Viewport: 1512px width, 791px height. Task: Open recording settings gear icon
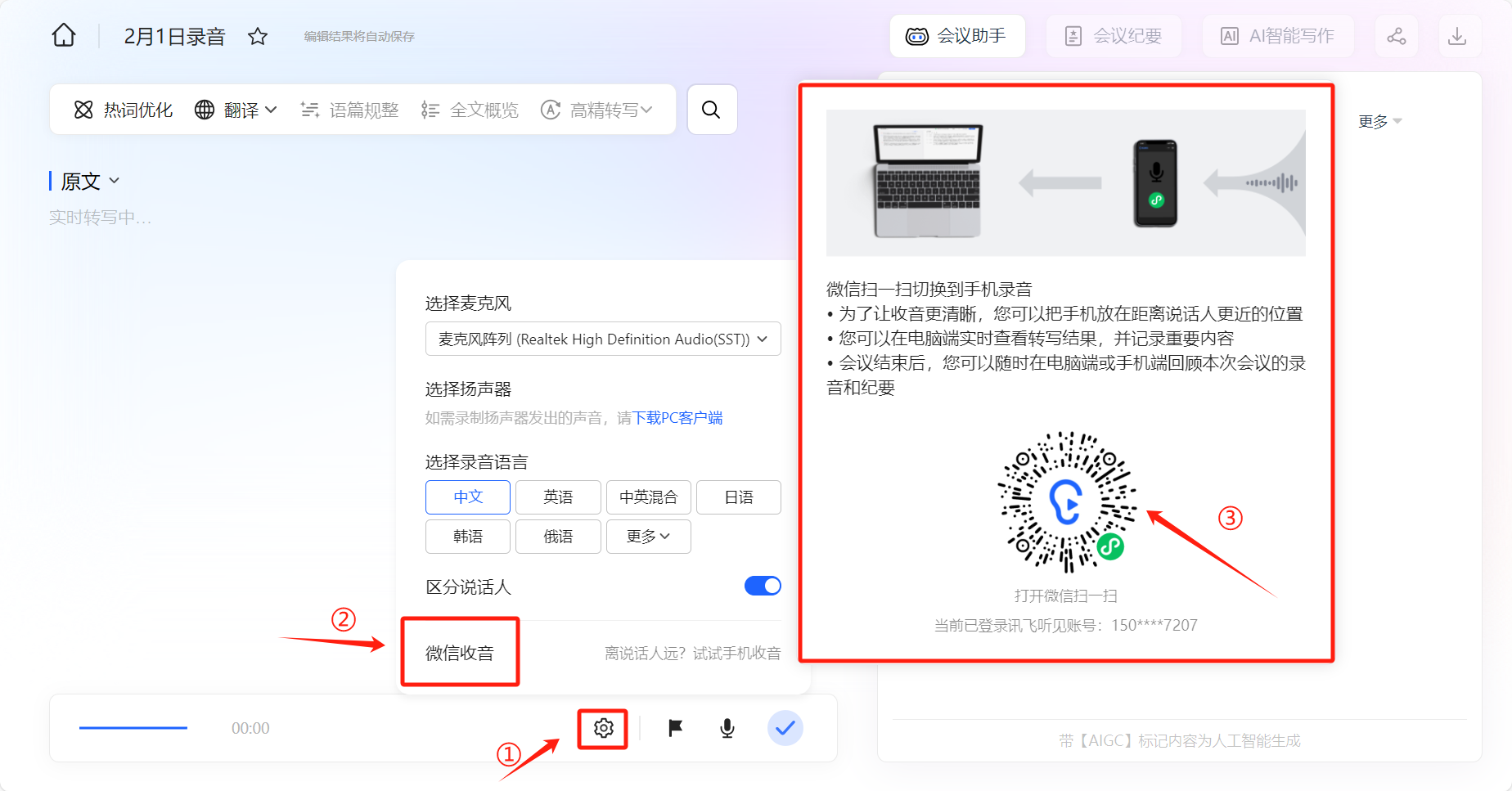(603, 728)
